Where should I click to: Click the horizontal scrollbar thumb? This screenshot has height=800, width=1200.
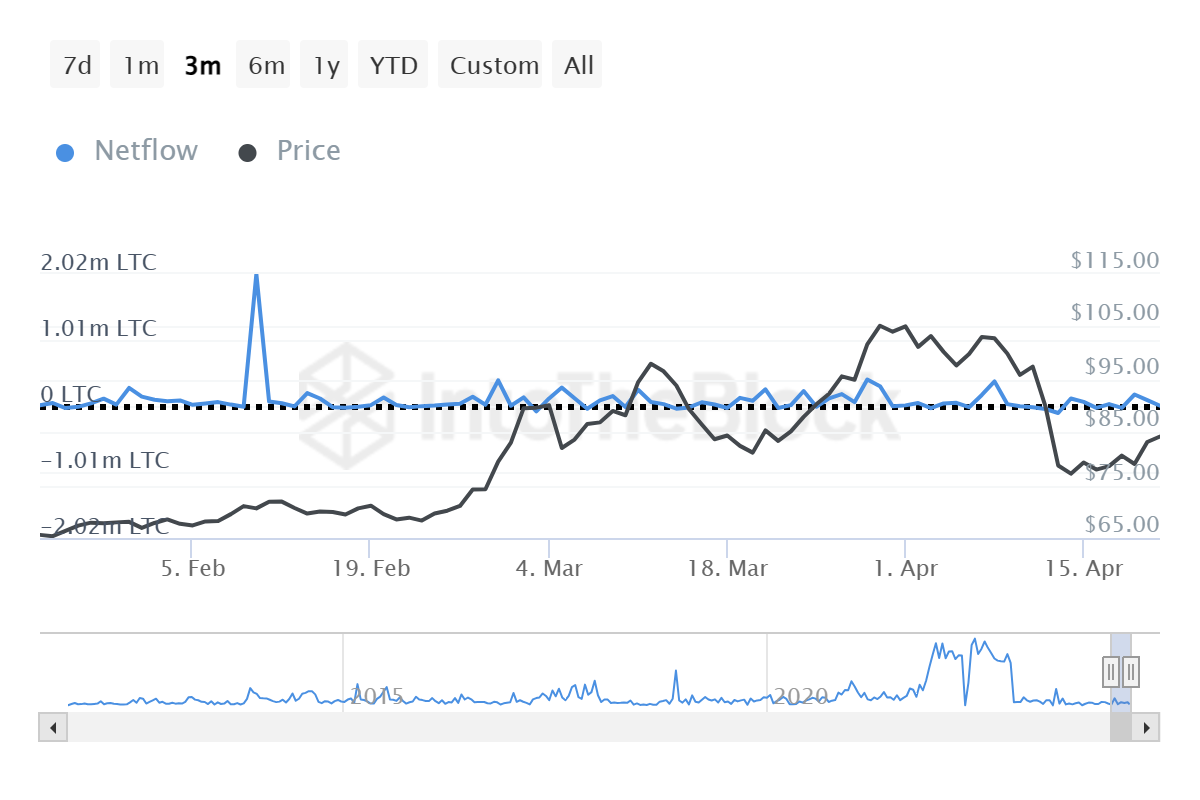[x=1121, y=727]
